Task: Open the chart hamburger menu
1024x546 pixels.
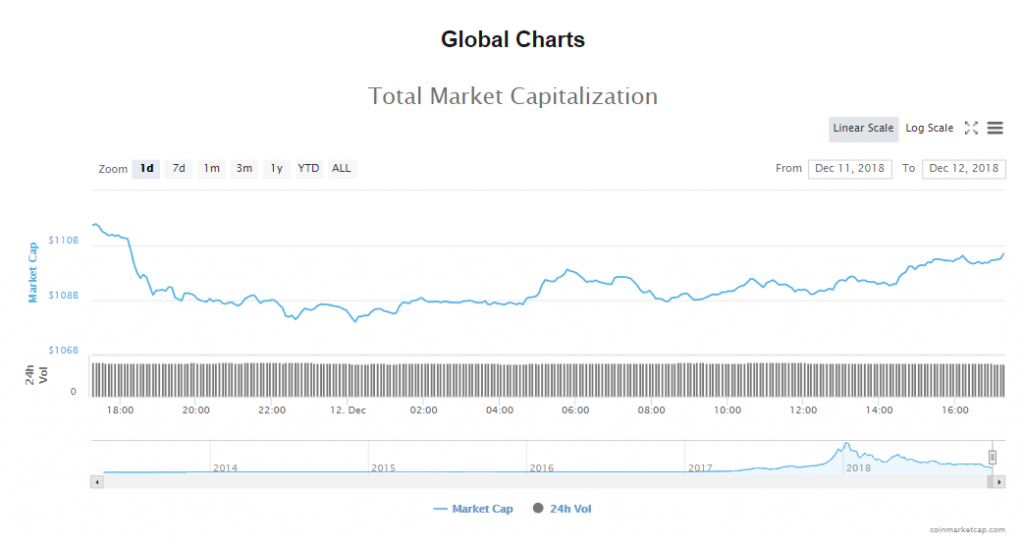Action: point(995,128)
